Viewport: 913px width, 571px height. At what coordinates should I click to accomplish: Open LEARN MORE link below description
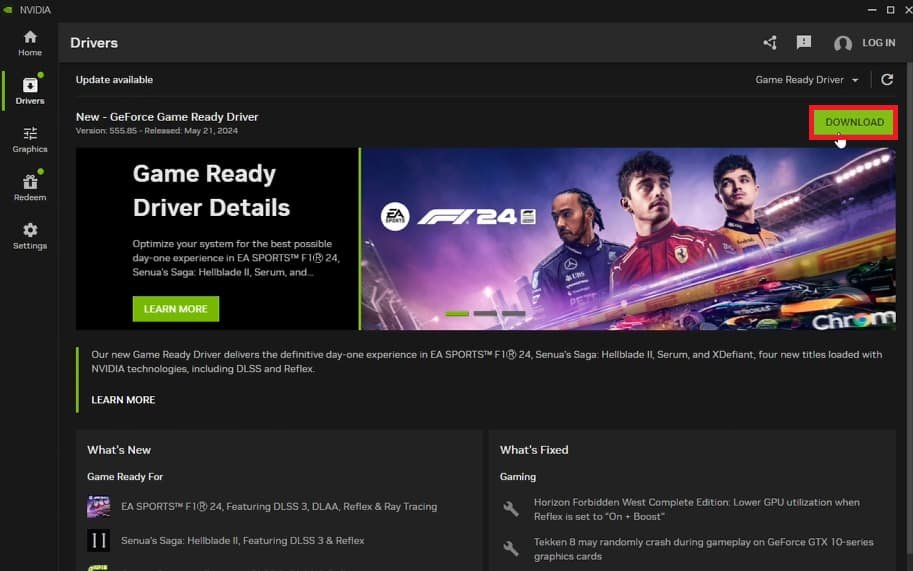point(123,400)
